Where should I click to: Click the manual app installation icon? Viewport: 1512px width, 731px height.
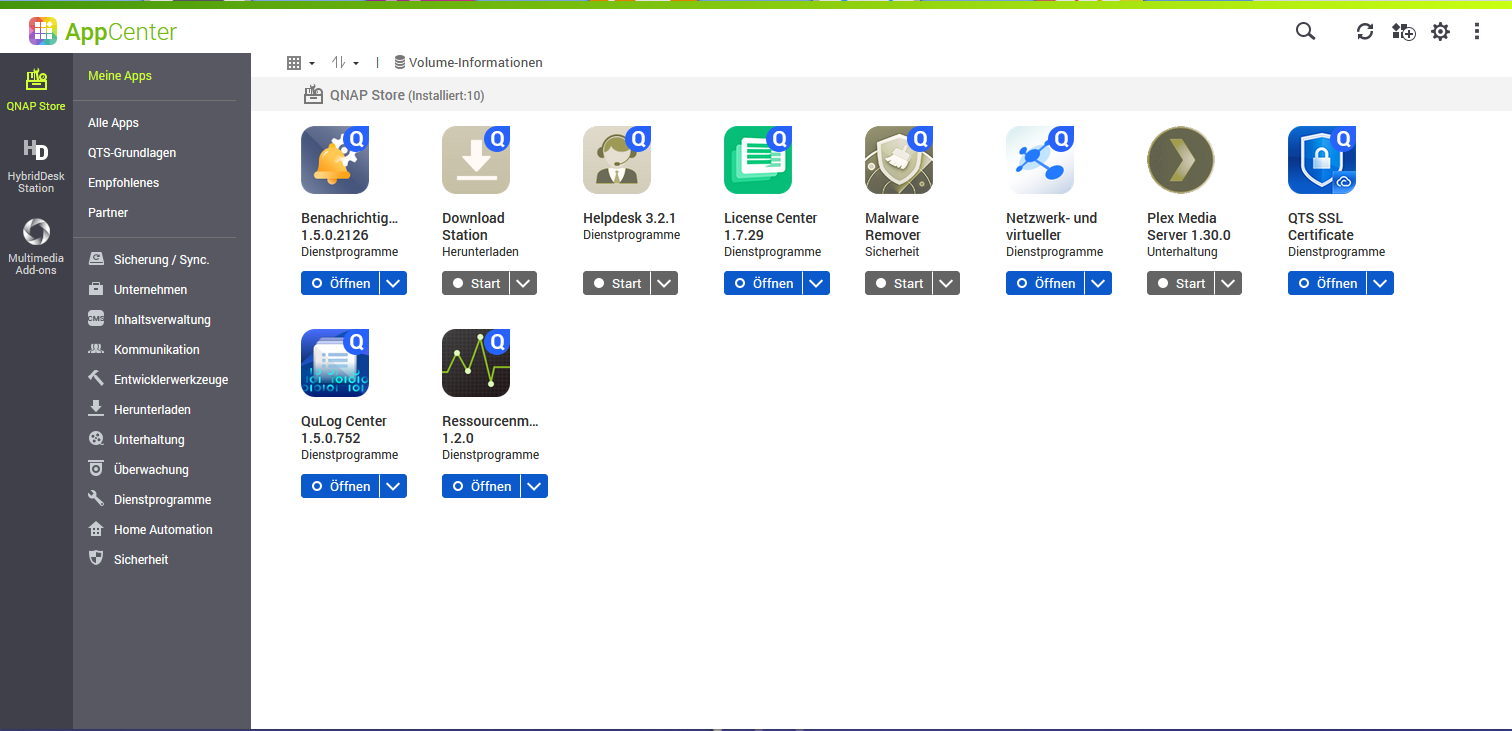[1403, 31]
